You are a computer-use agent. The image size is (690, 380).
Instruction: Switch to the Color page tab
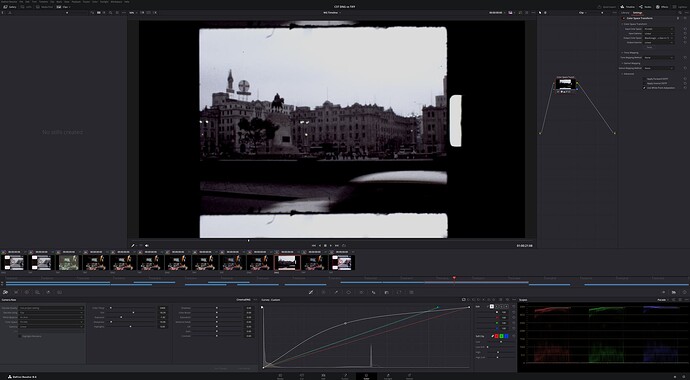tap(366, 376)
